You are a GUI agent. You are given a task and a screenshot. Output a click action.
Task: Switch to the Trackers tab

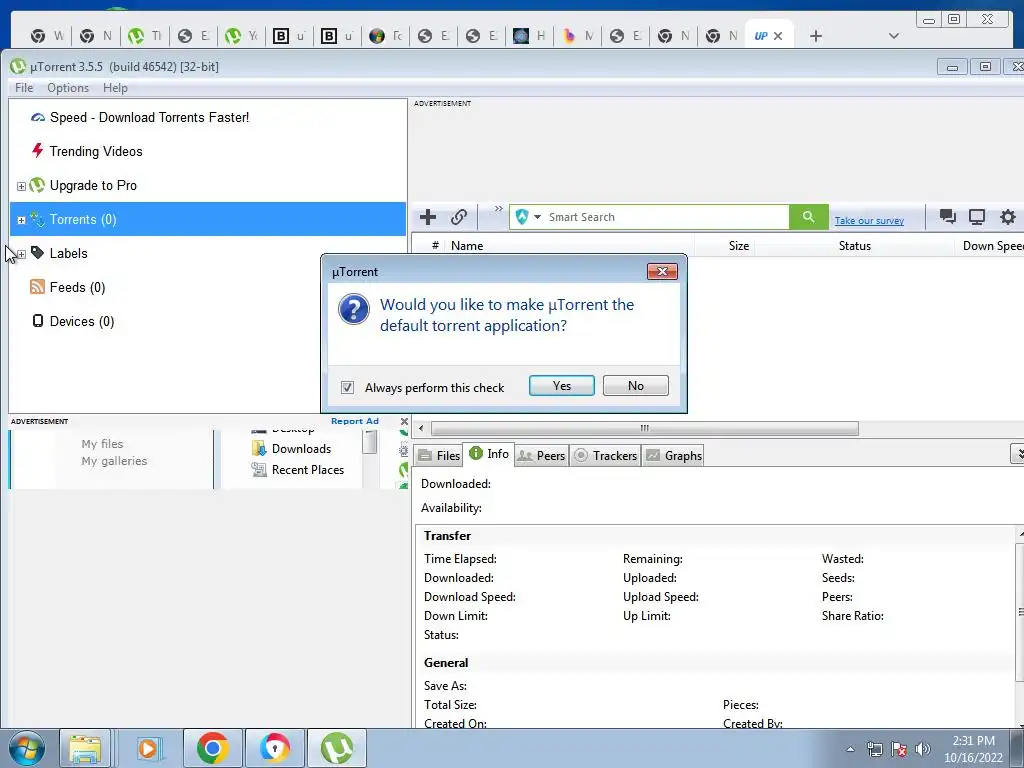click(x=605, y=455)
